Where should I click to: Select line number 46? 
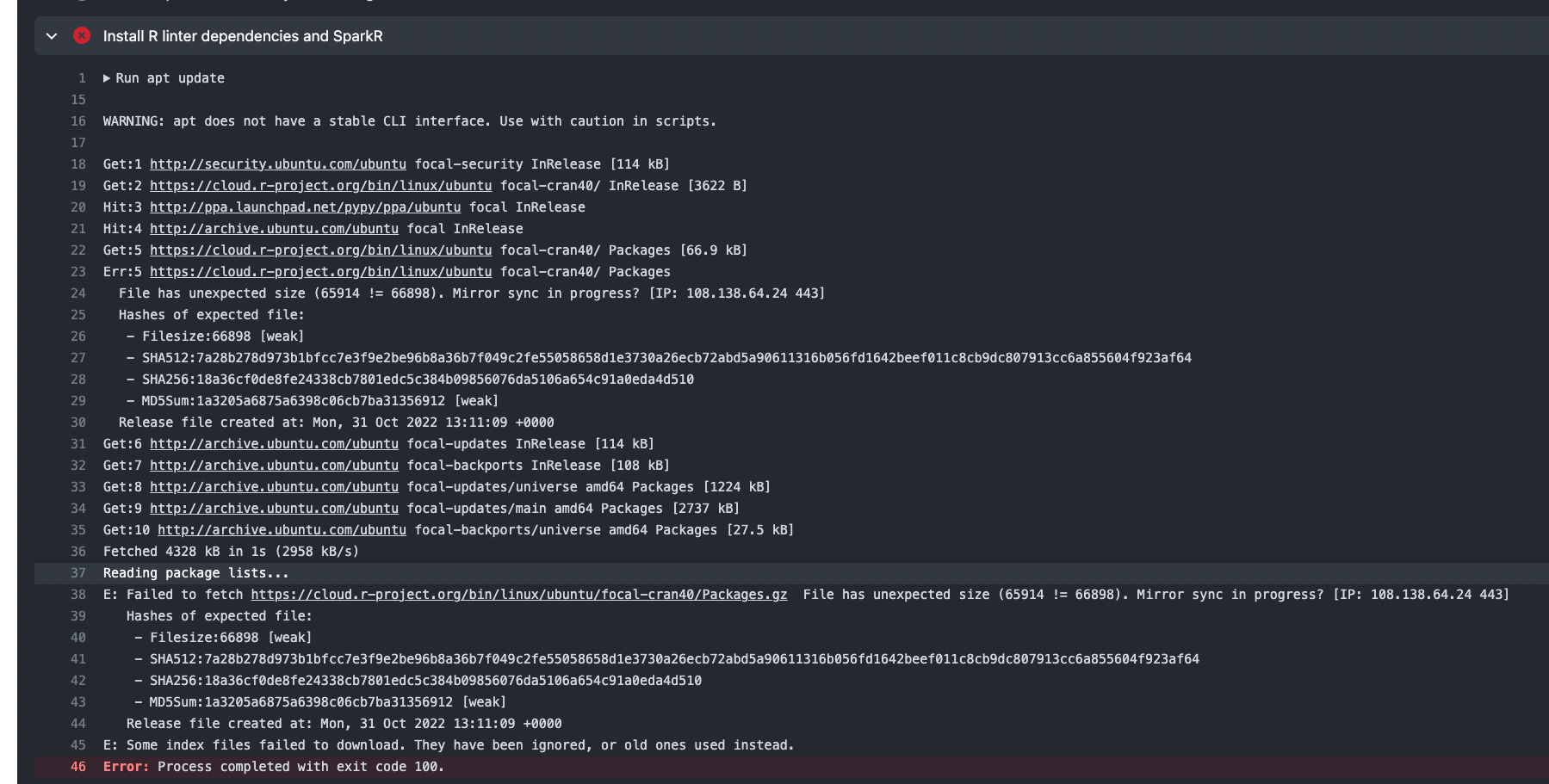pos(78,767)
